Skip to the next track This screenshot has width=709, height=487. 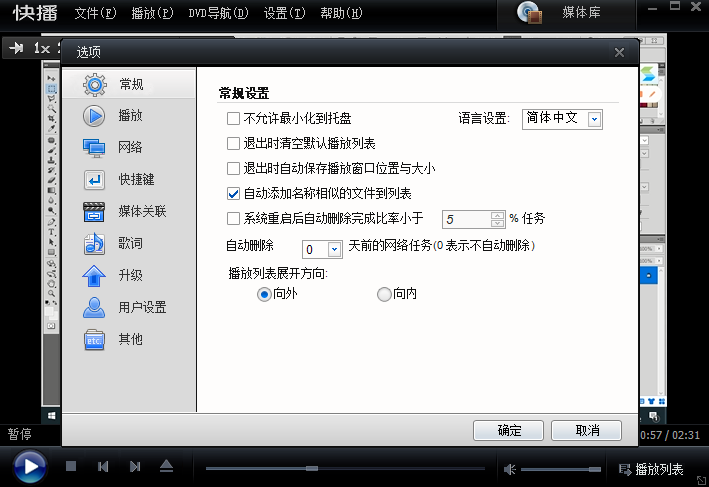tap(135, 467)
